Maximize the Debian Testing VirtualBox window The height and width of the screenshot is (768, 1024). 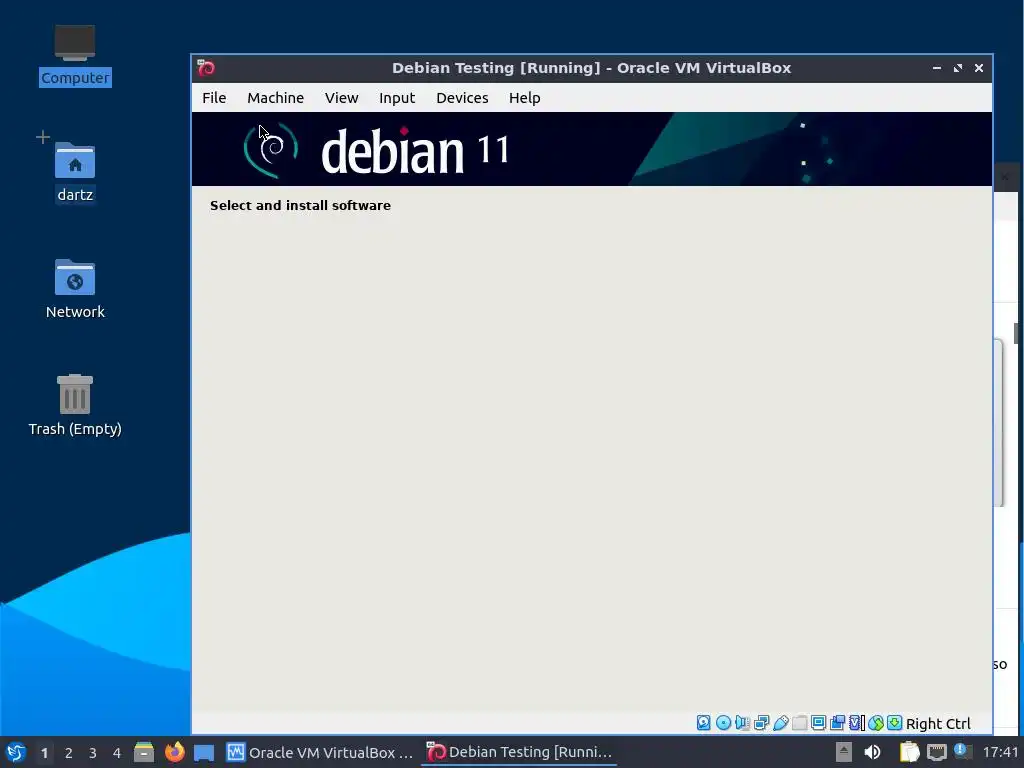[957, 68]
